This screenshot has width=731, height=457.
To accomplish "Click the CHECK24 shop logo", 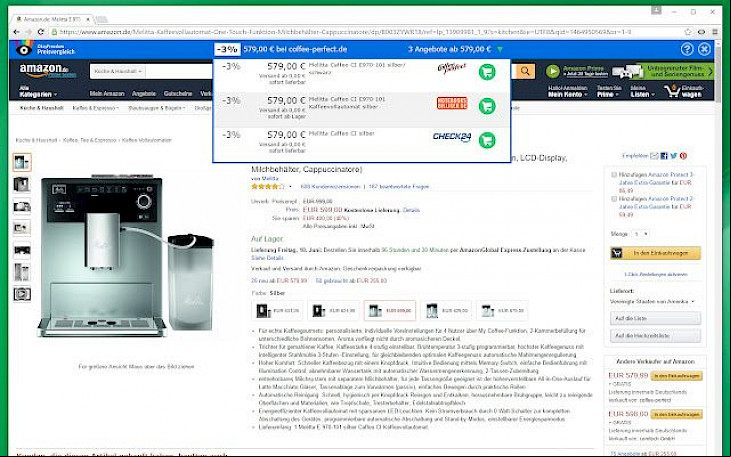I will [x=451, y=137].
